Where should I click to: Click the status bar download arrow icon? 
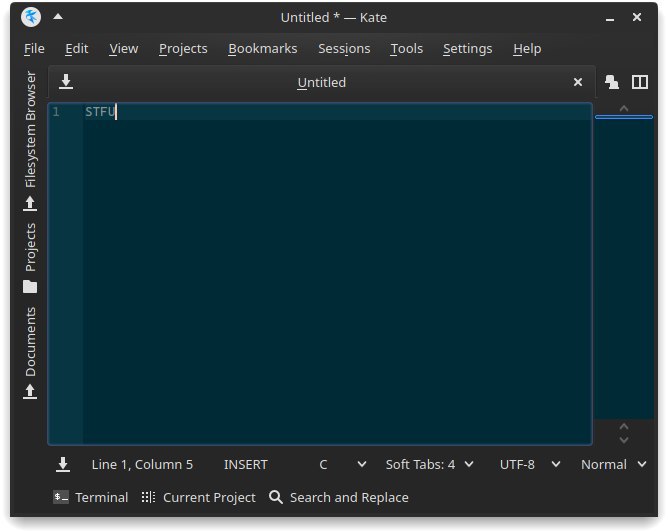pyautogui.click(x=63, y=465)
